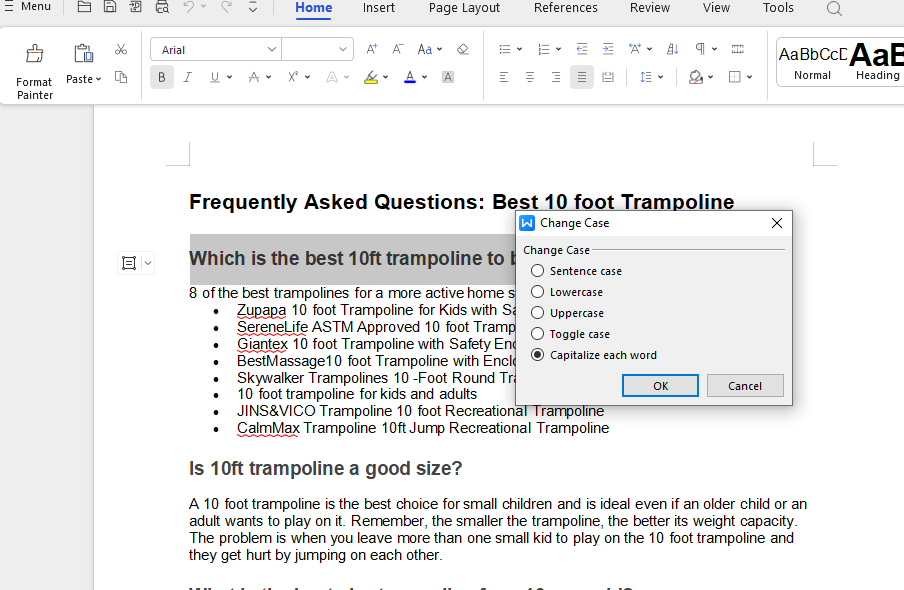Click the Copy icon below Cut
Image resolution: width=904 pixels, height=590 pixels.
(x=121, y=75)
